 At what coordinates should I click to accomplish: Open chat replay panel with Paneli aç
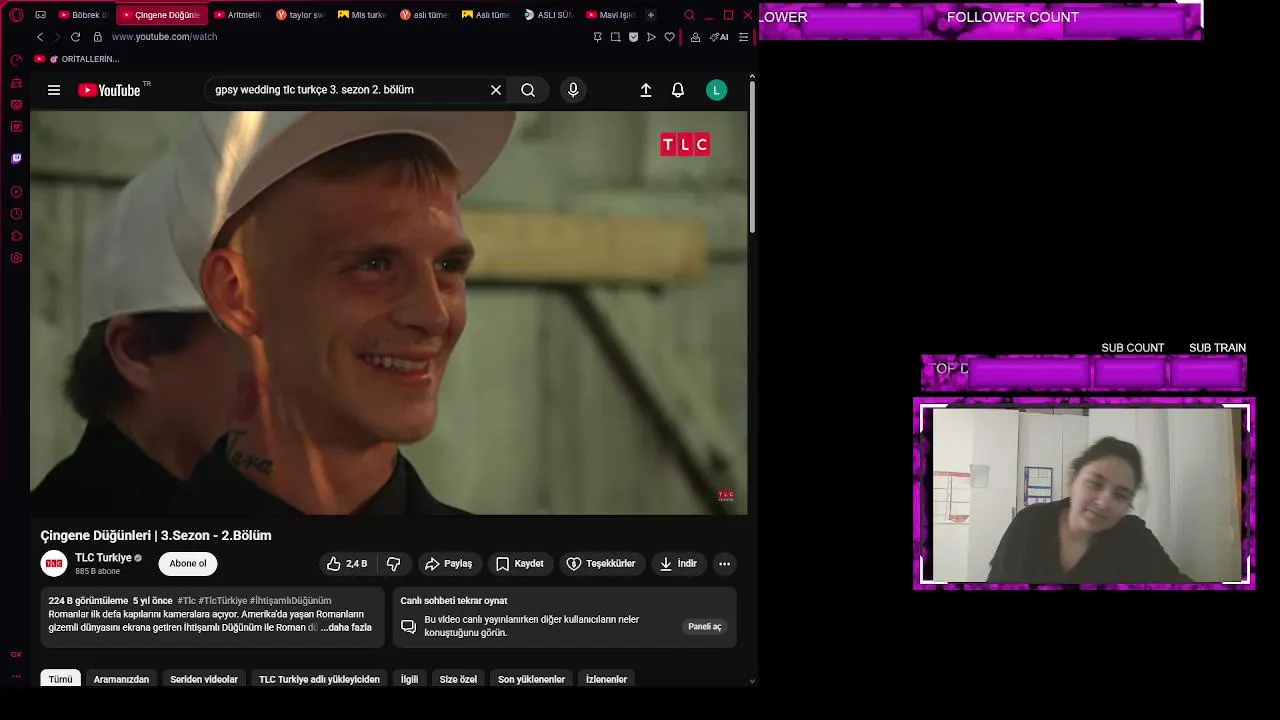[x=705, y=627]
